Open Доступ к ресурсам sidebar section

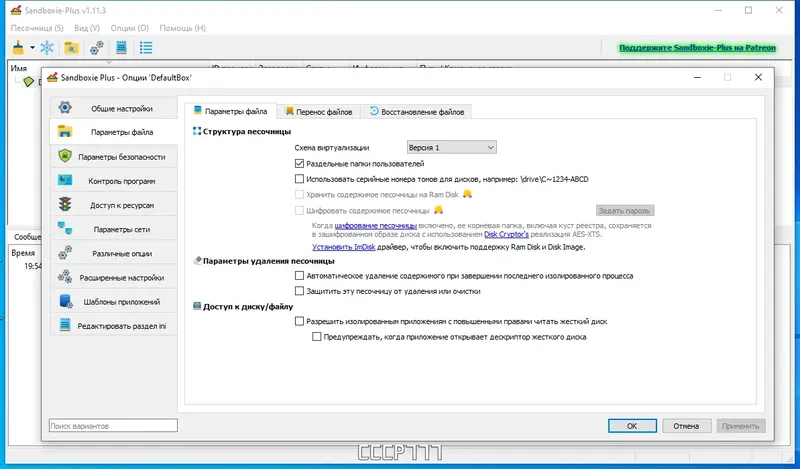(114, 205)
